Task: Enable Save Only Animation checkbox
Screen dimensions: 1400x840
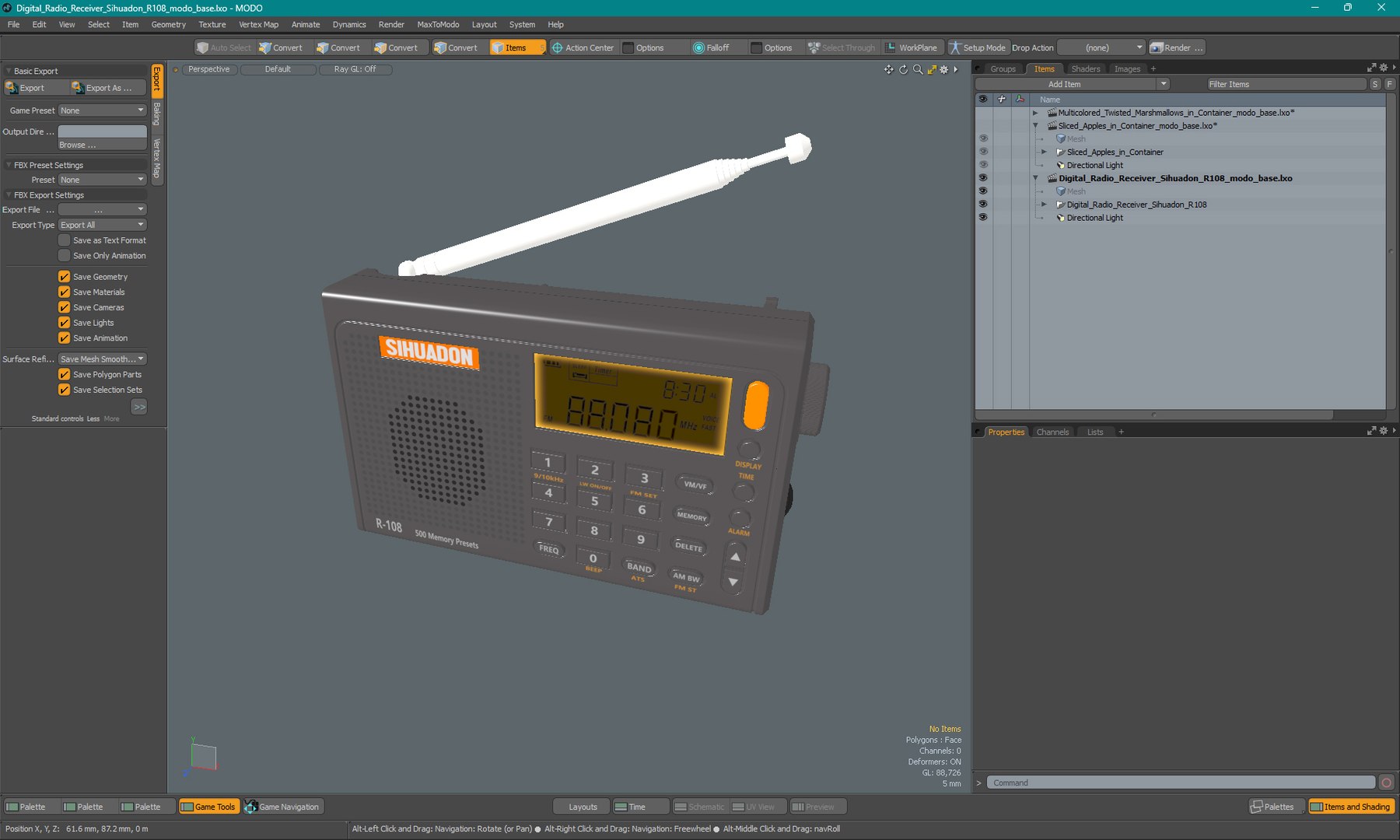Action: click(65, 256)
